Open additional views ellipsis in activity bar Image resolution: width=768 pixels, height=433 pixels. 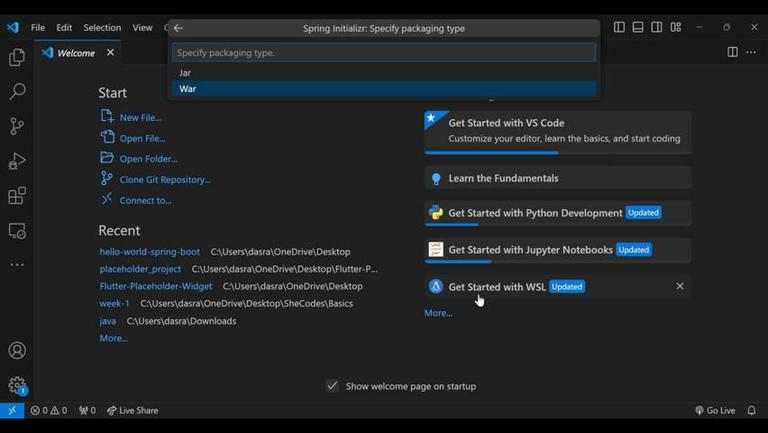pyautogui.click(x=17, y=265)
